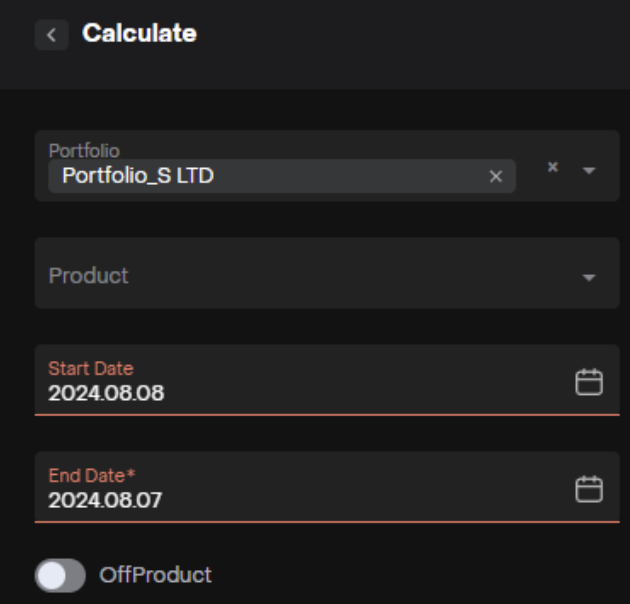The image size is (630, 604).
Task: Click the back chevron next to Calculate
Action: pyautogui.click(x=51, y=35)
